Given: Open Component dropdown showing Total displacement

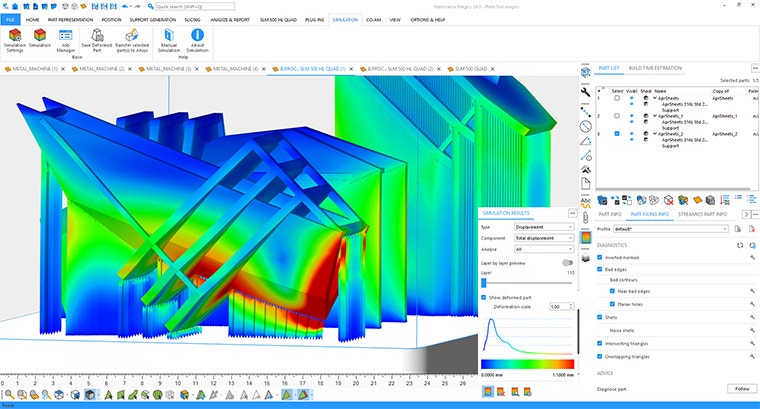Looking at the screenshot, I should 544,238.
